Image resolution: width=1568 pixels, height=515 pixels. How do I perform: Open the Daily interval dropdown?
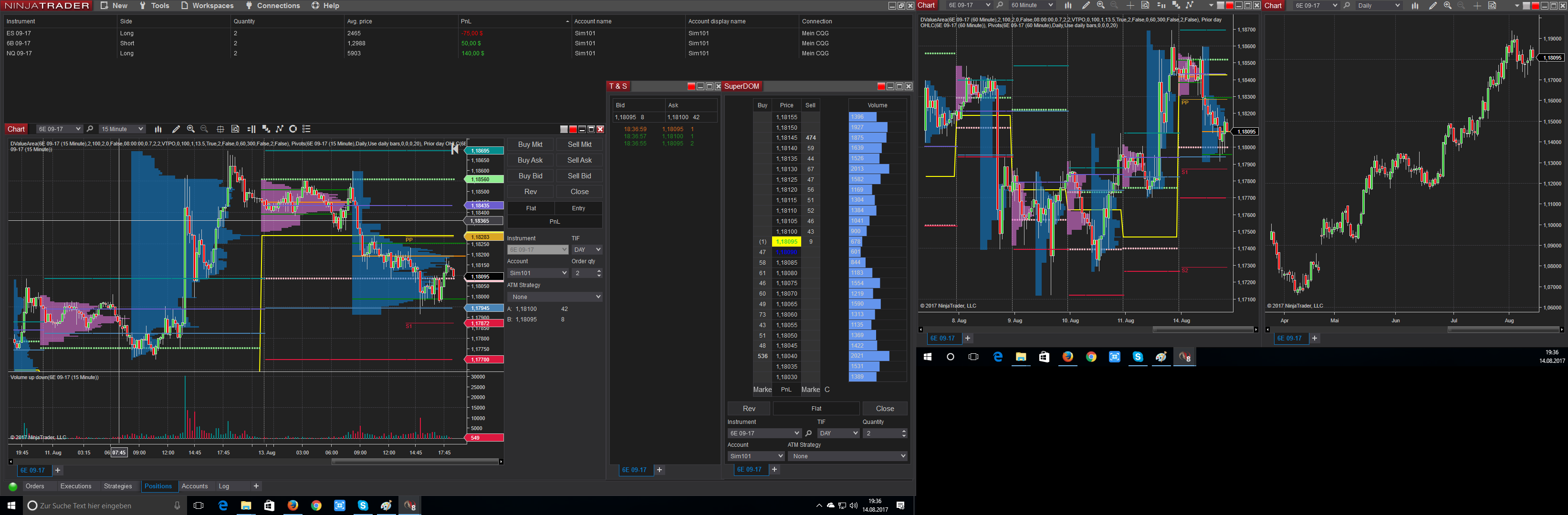coord(1379,5)
